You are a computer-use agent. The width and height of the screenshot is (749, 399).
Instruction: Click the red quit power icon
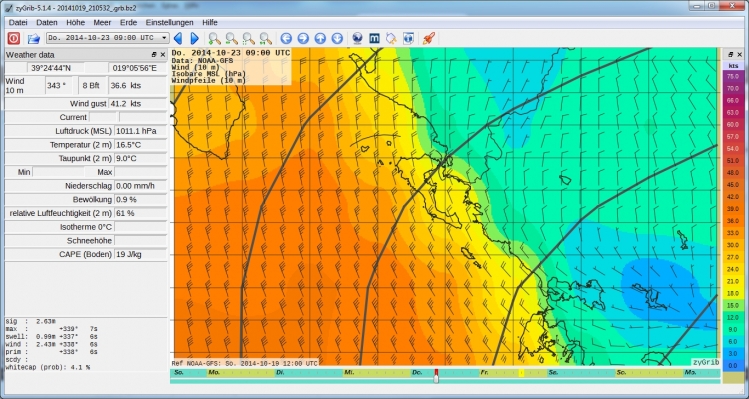tap(13, 38)
